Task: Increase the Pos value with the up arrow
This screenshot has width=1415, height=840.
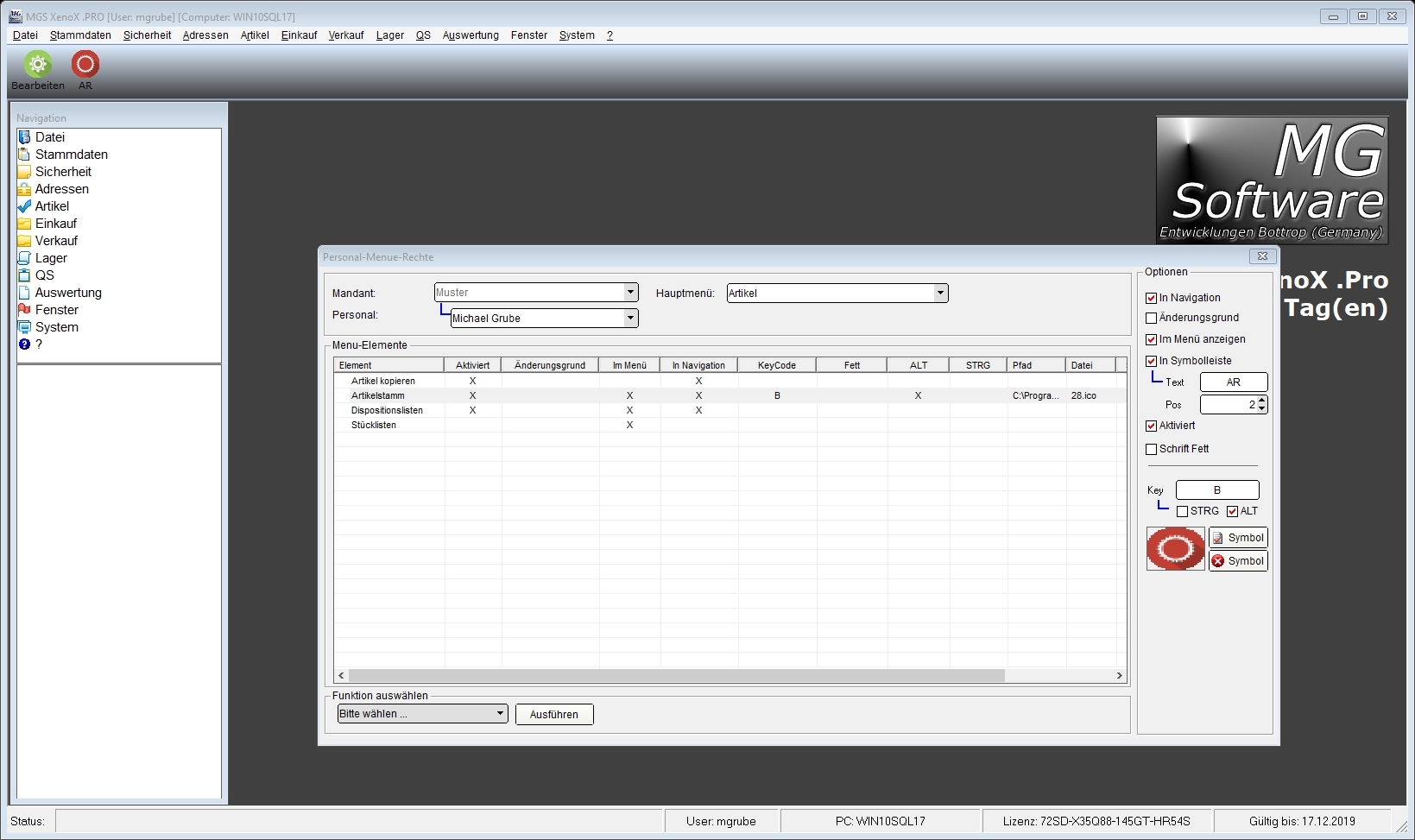Action: pos(1262,400)
